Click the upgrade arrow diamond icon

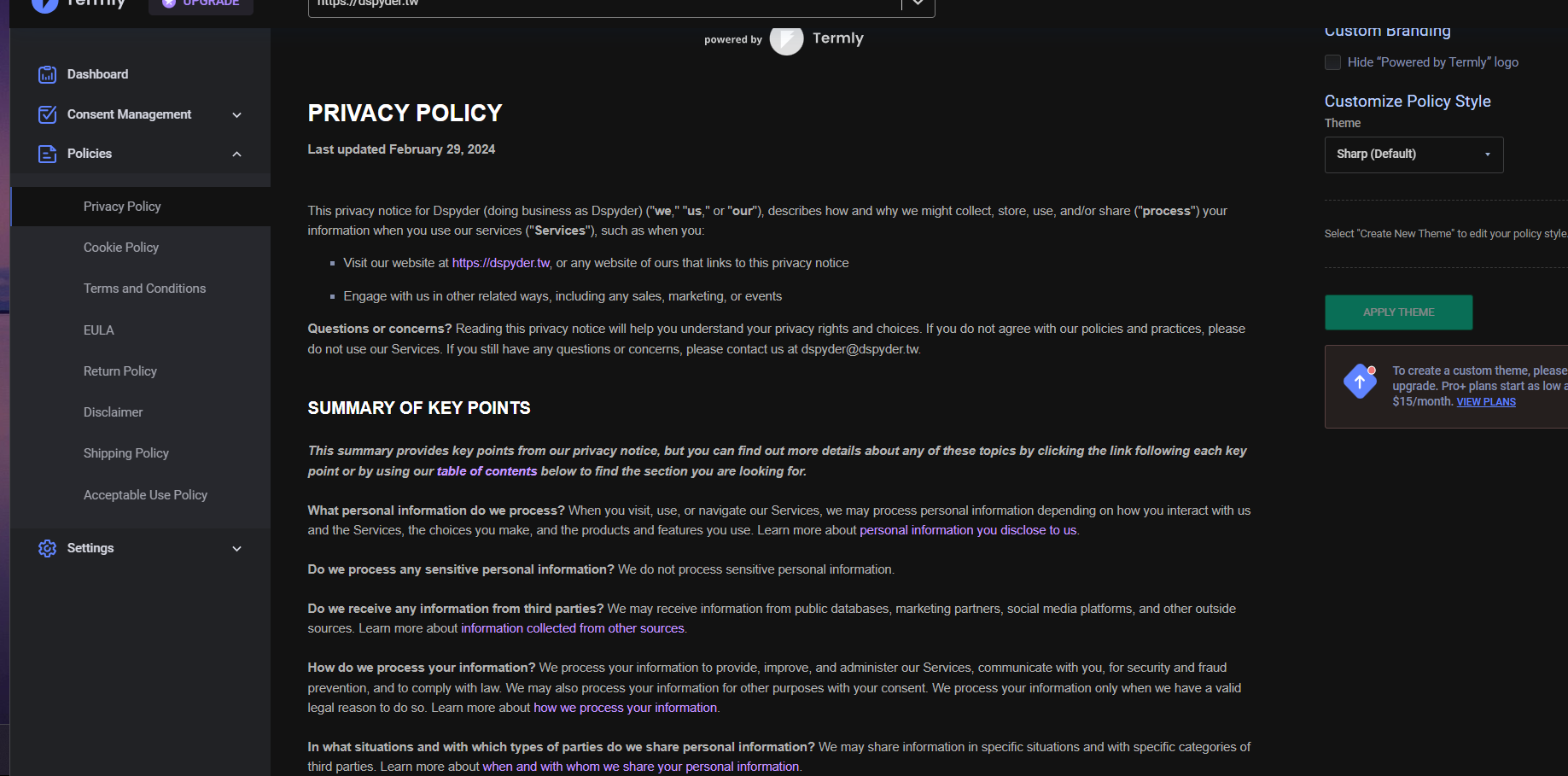coord(1360,381)
